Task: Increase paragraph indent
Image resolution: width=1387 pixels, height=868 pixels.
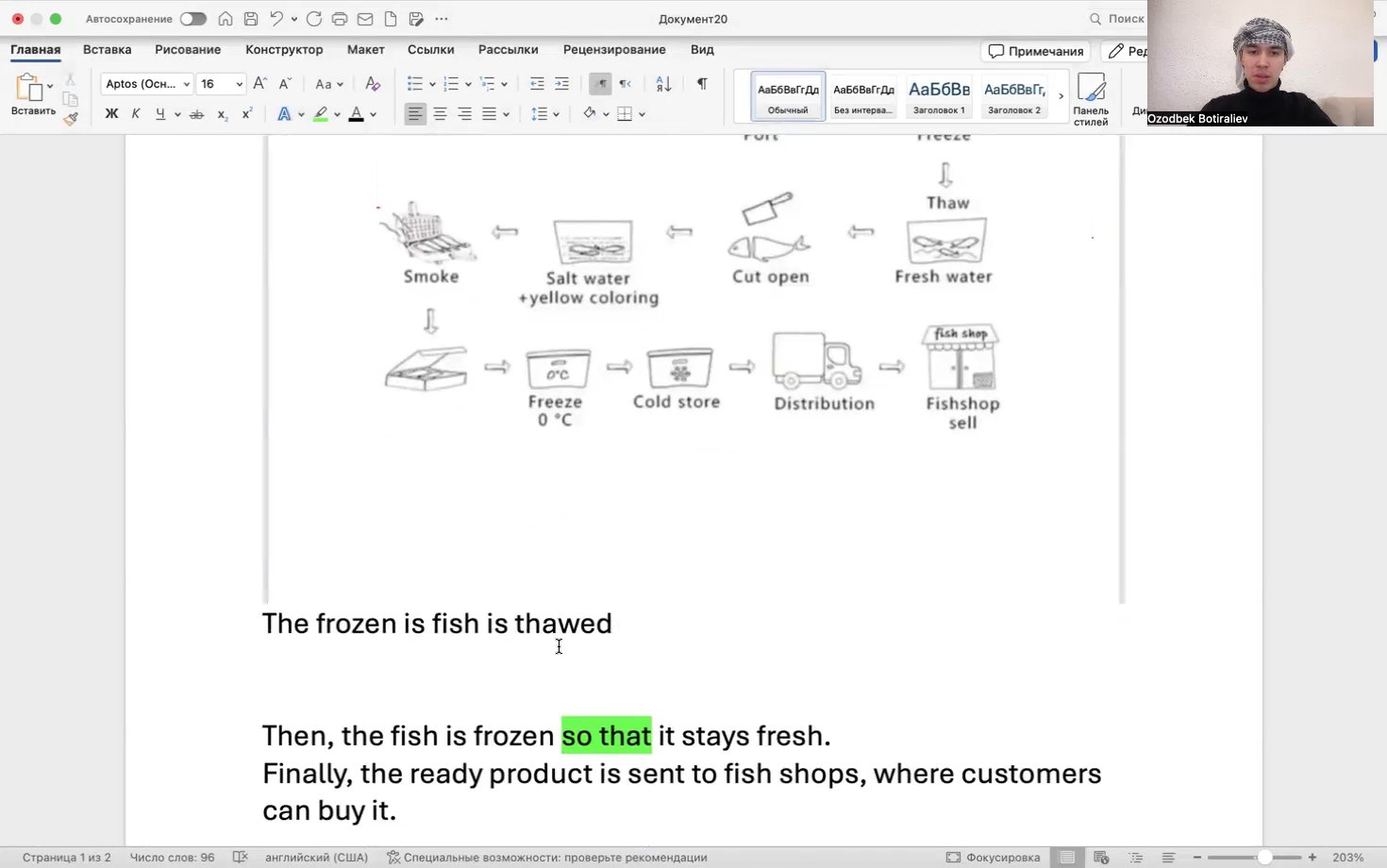Action: click(561, 84)
